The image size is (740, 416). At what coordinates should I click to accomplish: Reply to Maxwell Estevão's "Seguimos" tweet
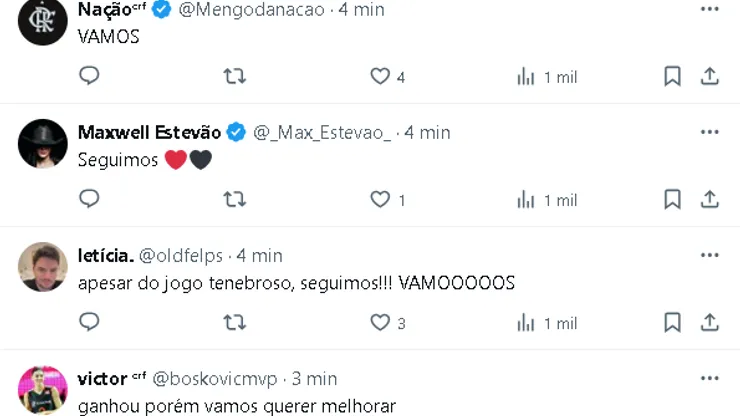89,199
